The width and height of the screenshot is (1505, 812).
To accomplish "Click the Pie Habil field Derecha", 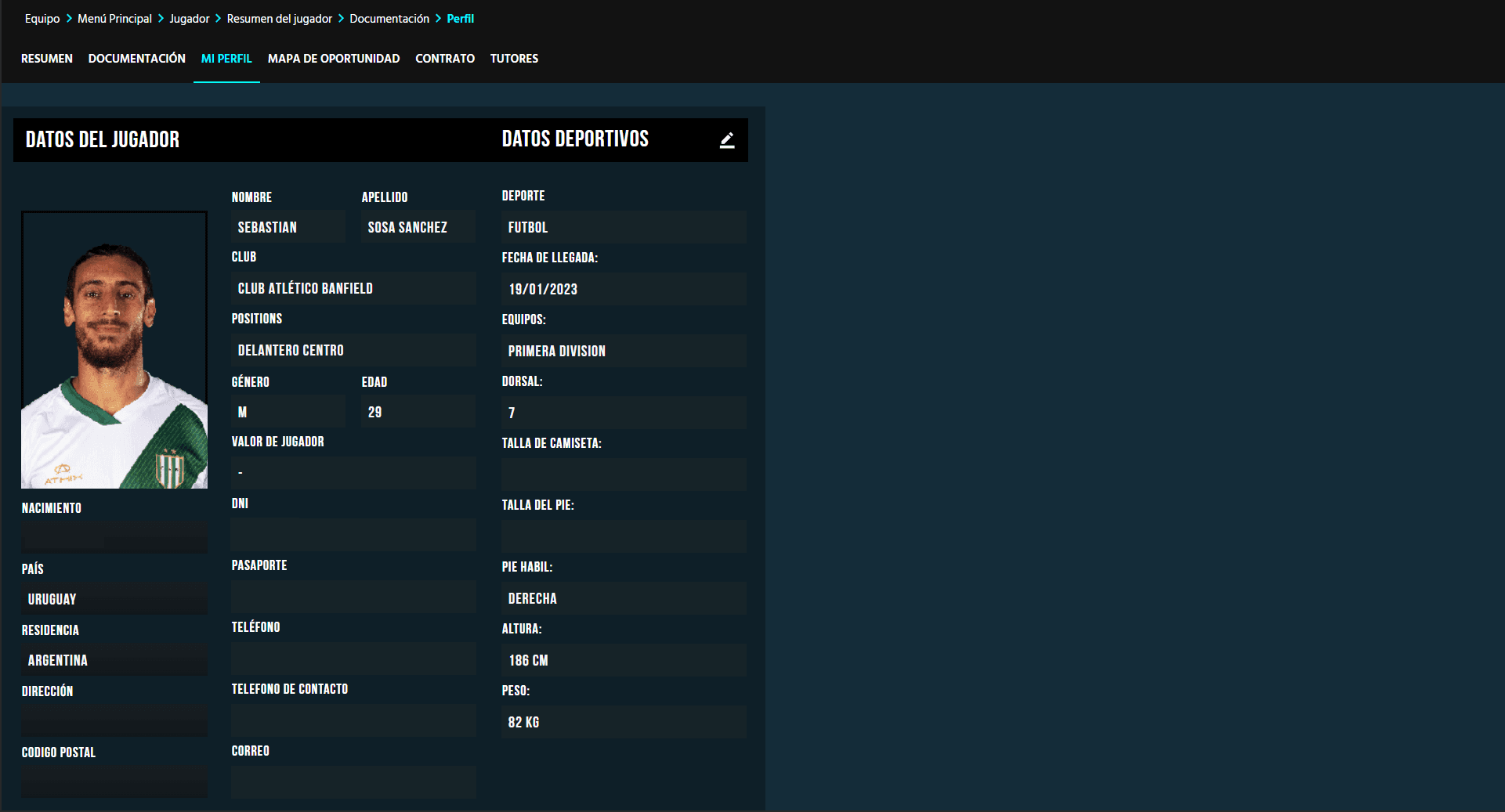I will pyautogui.click(x=624, y=598).
